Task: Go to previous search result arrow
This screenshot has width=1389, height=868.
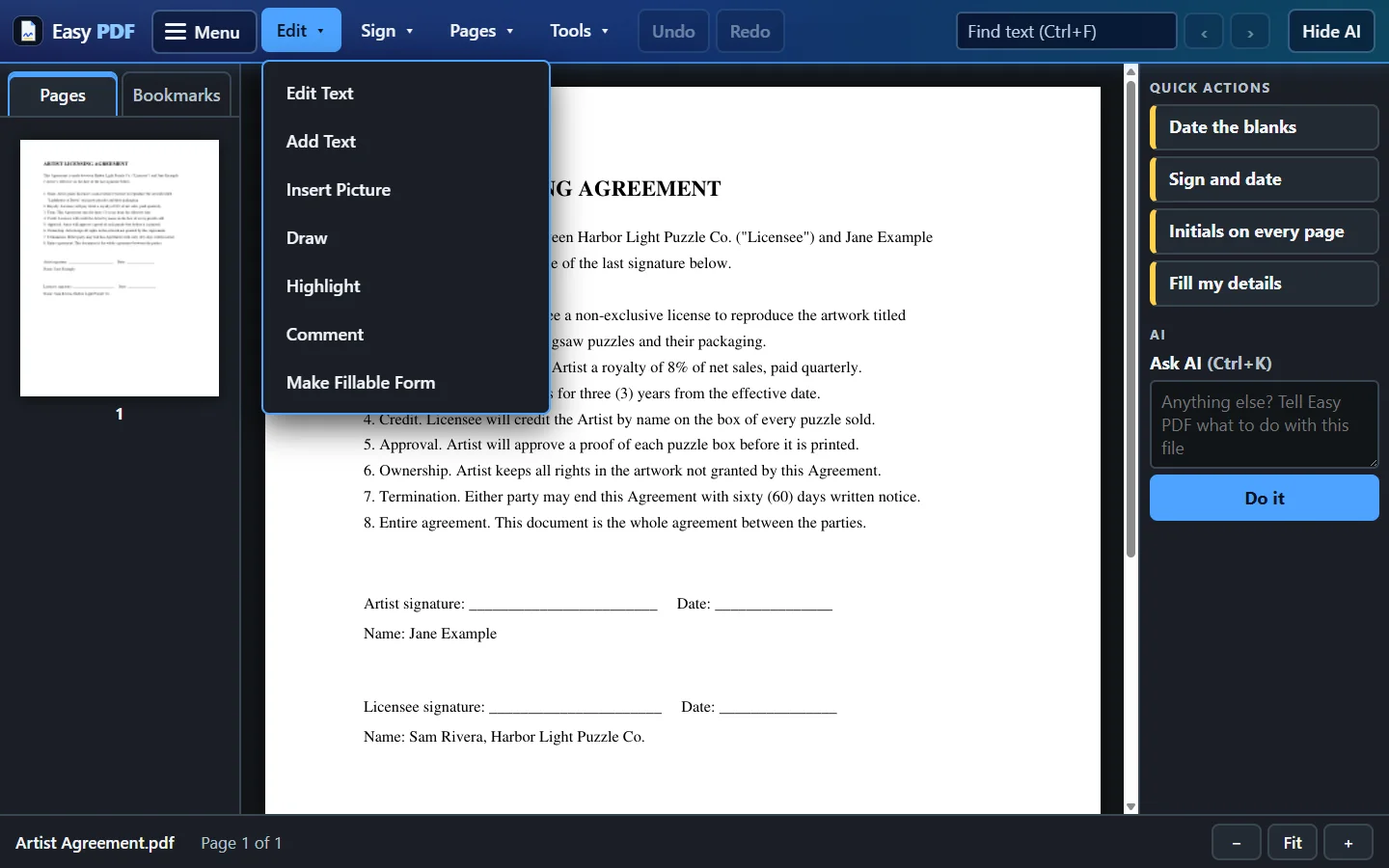Action: 1204,32
